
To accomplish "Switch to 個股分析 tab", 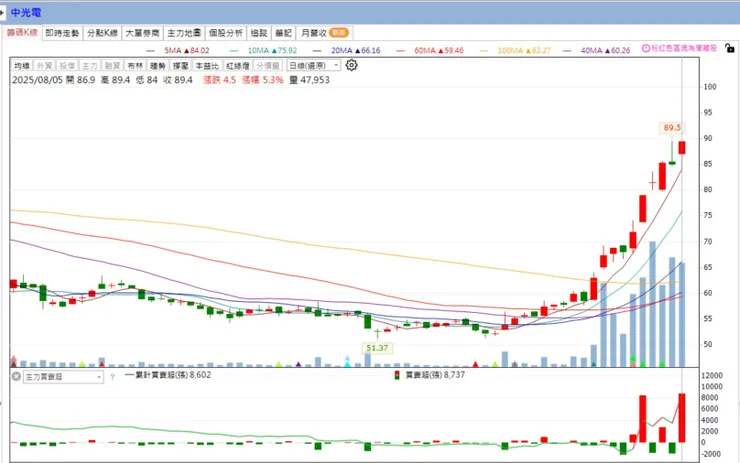I will click(226, 33).
